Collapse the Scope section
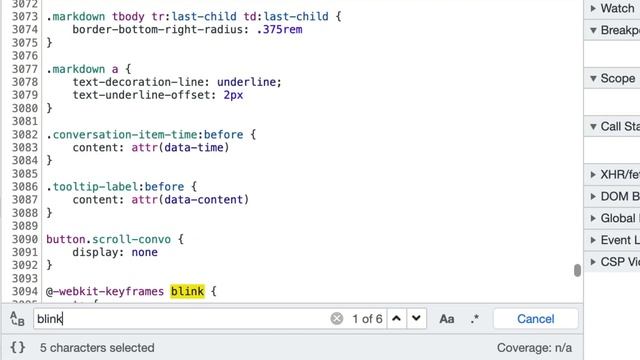Screen dimensions: 640x360 612,78
